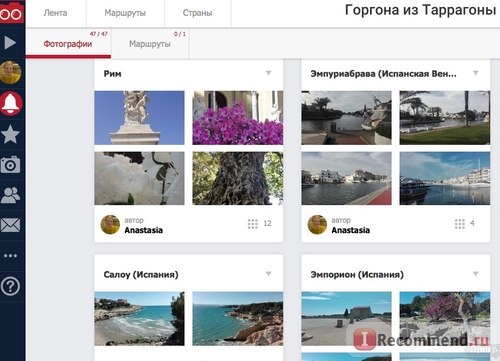This screenshot has width=500, height=361.
Task: Open the Рим album title
Action: point(112,74)
